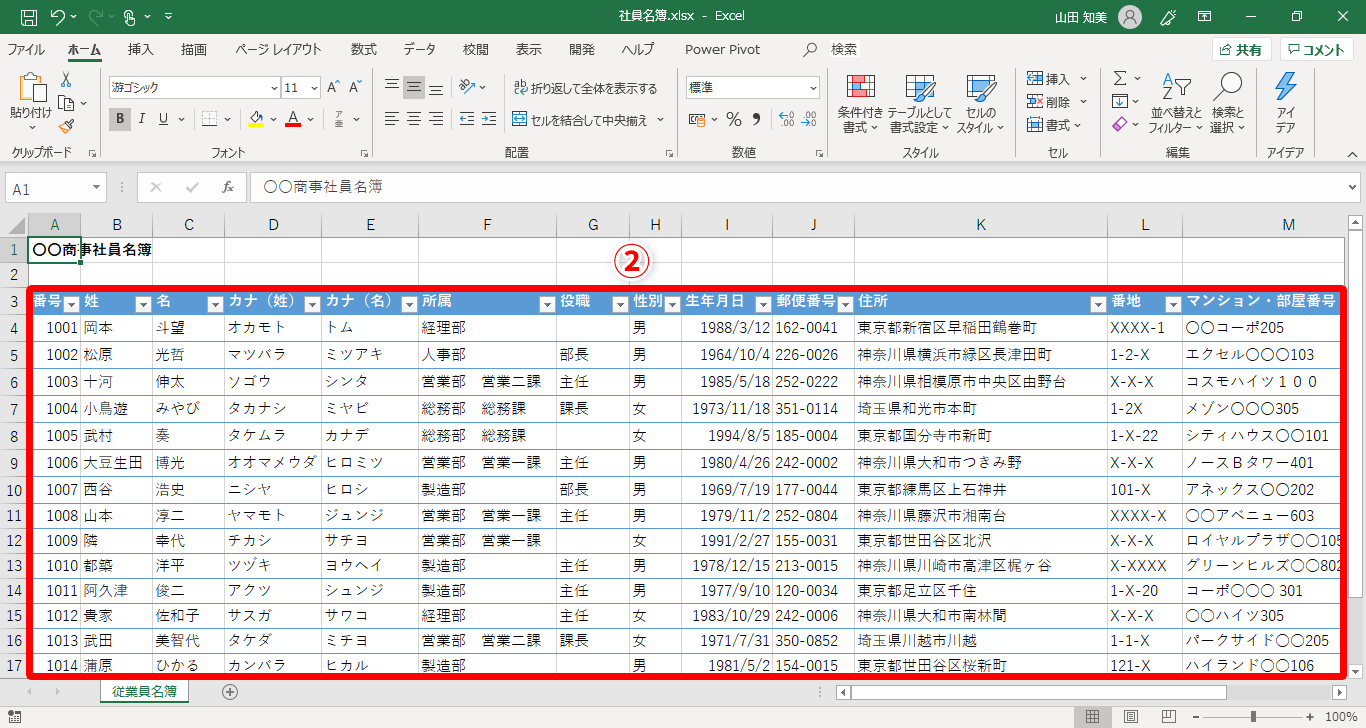
Task: Select cell containing 岡本
Action: [x=116, y=327]
